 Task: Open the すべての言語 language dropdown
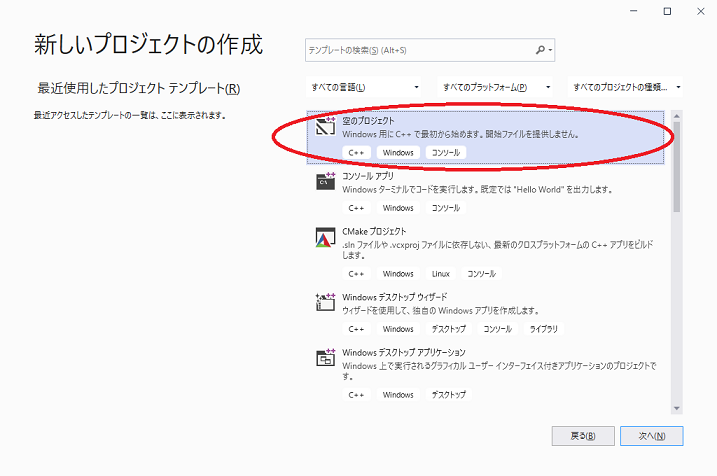click(364, 87)
